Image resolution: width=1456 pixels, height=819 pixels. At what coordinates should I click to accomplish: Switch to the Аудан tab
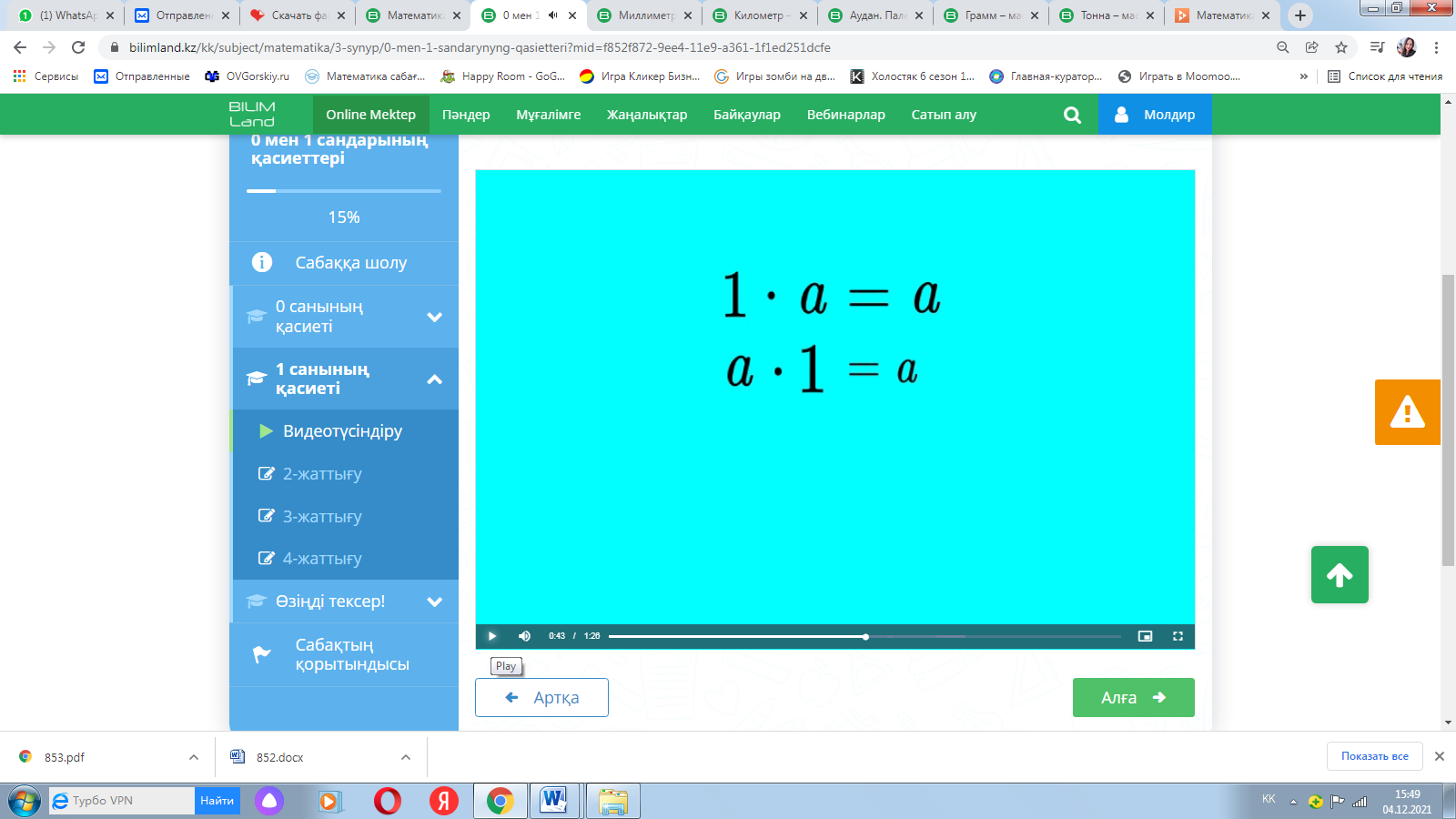(x=875, y=15)
